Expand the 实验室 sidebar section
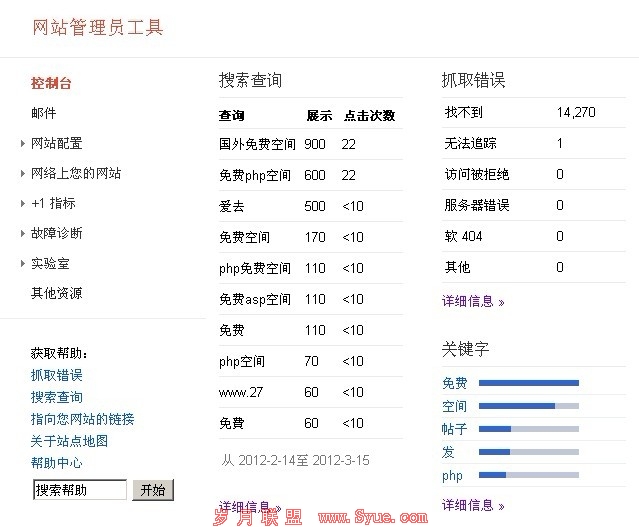This screenshot has height=527, width=639. (x=50, y=263)
